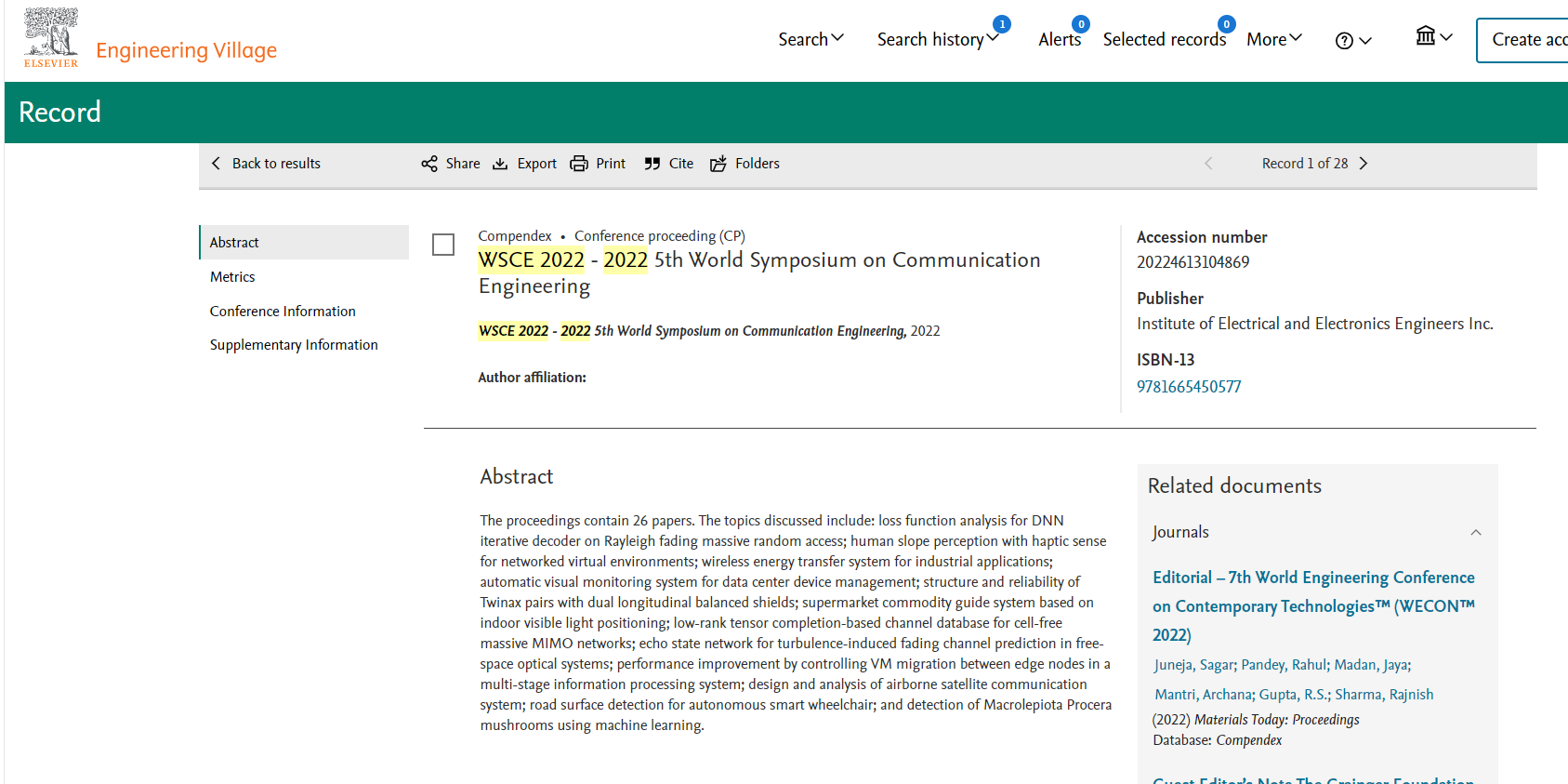Viewport: 1568px width, 784px height.
Task: Jump to Conference Information section
Action: (283, 312)
